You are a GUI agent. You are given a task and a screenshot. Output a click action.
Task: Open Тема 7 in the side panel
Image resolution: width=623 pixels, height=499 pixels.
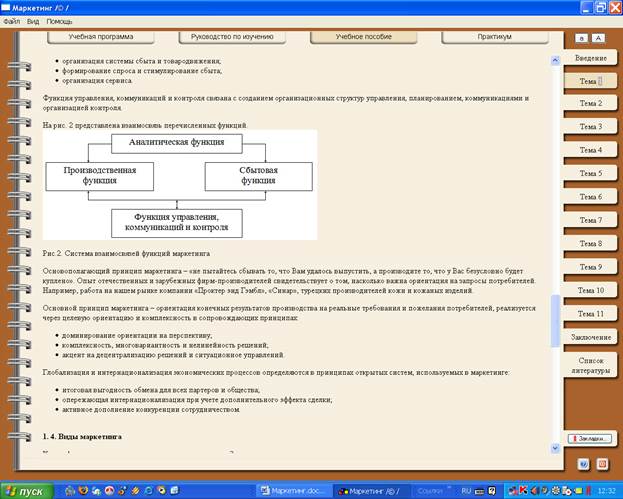tap(590, 220)
